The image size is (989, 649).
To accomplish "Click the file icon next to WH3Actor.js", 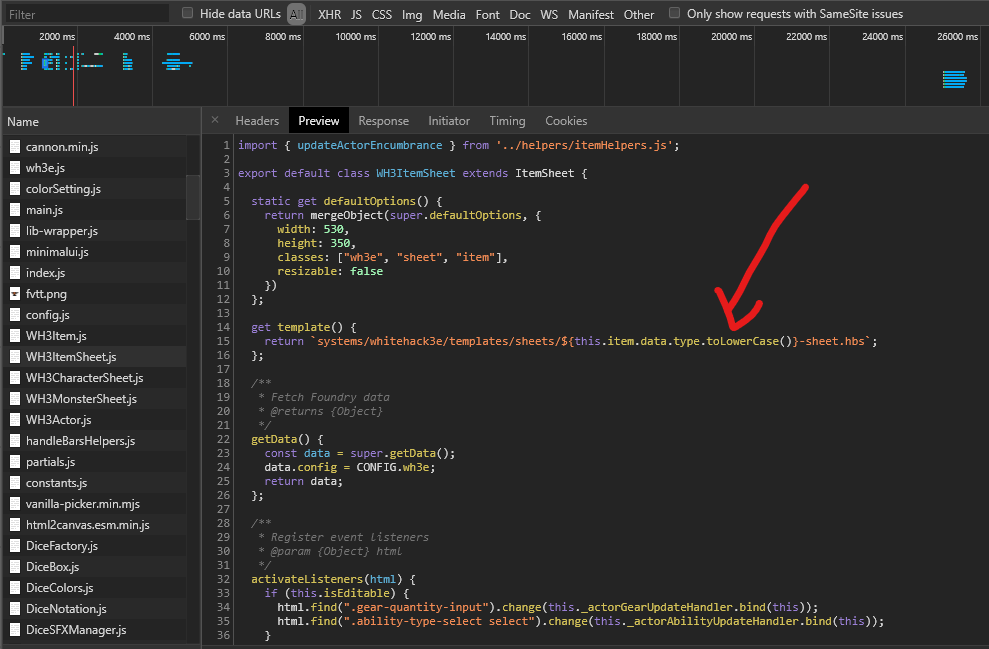I will point(15,420).
